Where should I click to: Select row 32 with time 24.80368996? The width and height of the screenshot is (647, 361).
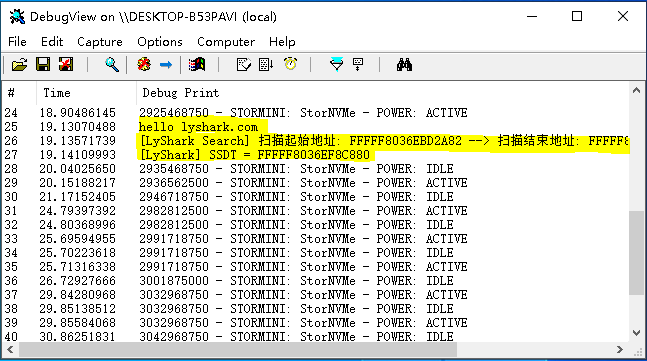click(x=316, y=225)
